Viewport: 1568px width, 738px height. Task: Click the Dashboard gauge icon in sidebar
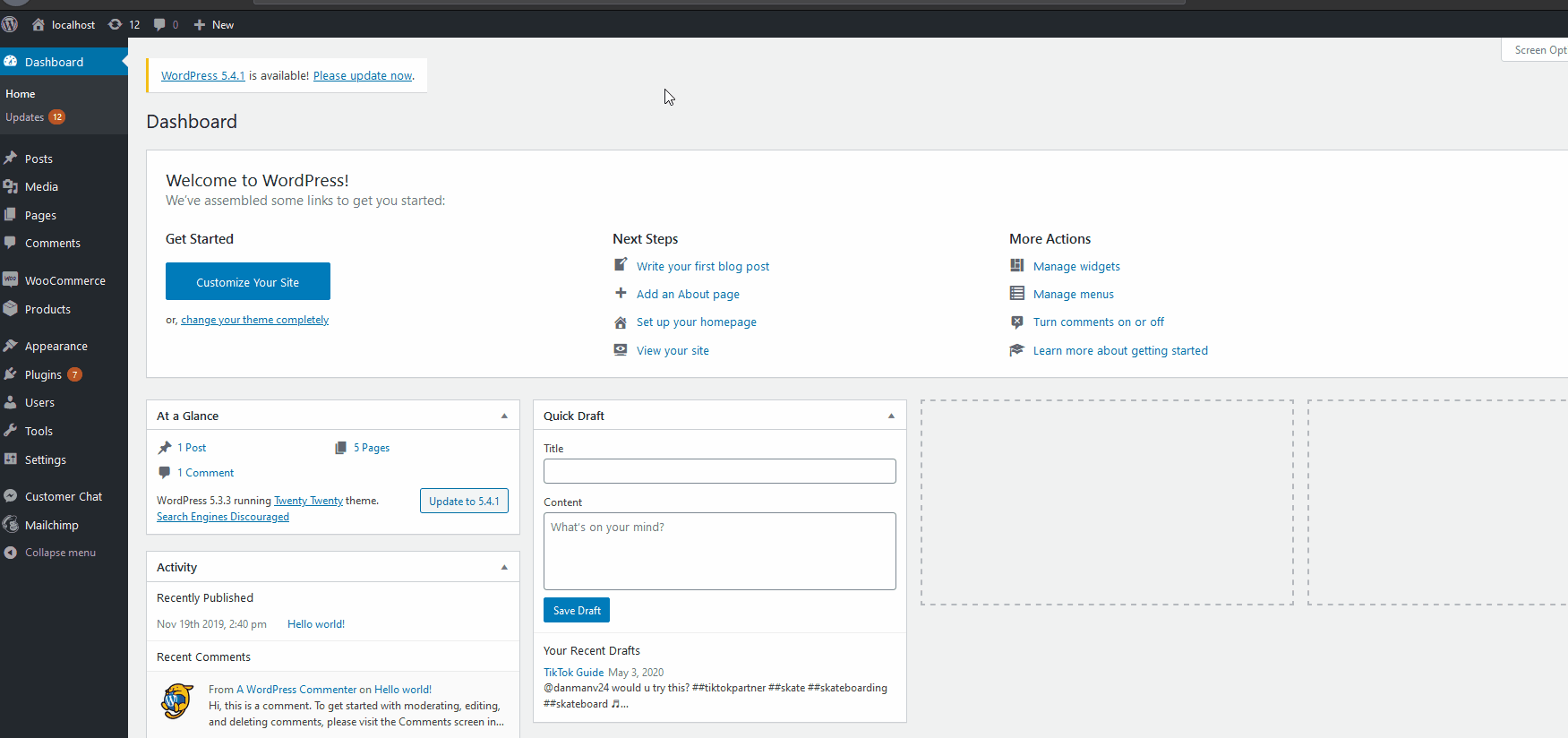[11, 61]
